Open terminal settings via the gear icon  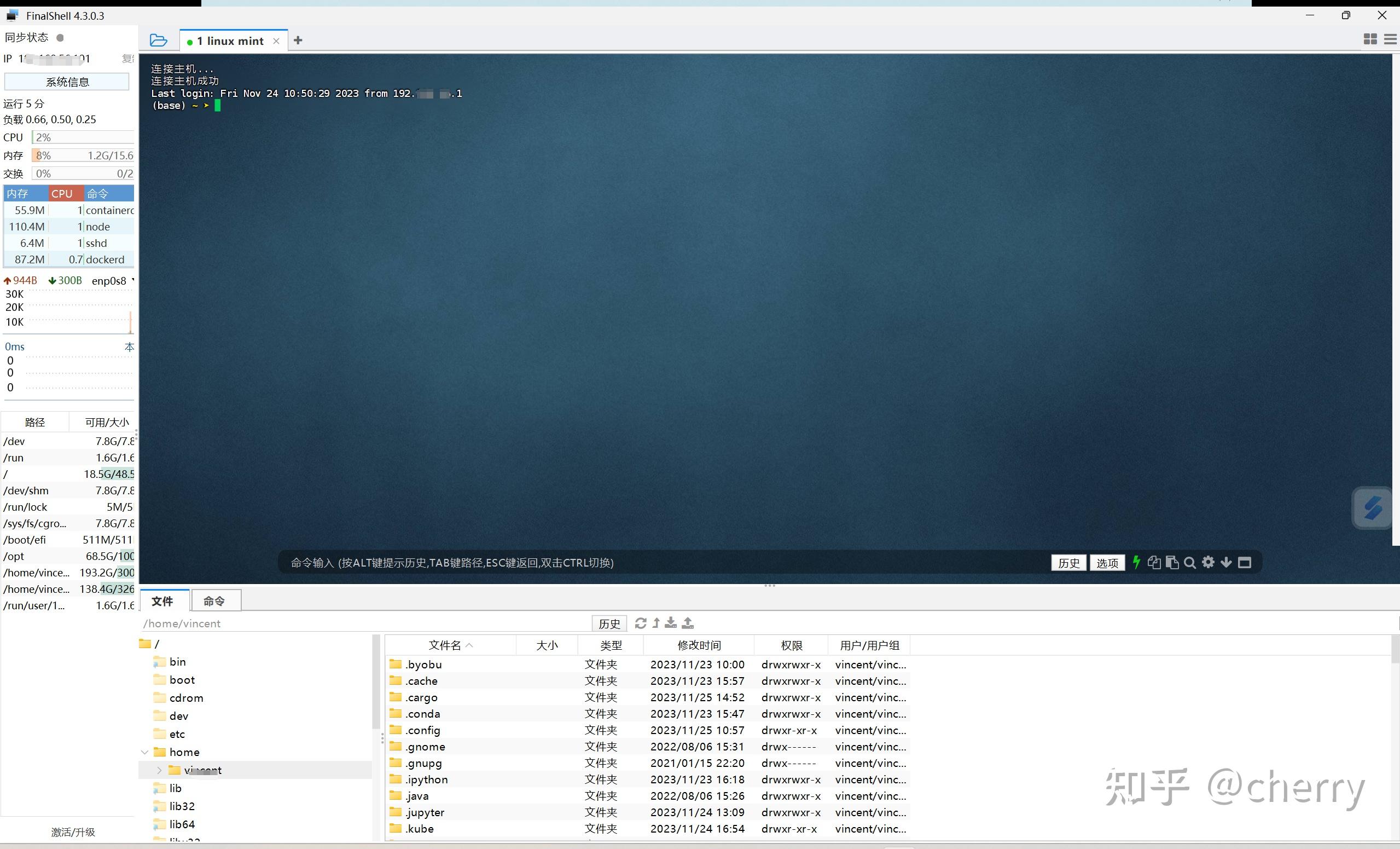point(1209,562)
